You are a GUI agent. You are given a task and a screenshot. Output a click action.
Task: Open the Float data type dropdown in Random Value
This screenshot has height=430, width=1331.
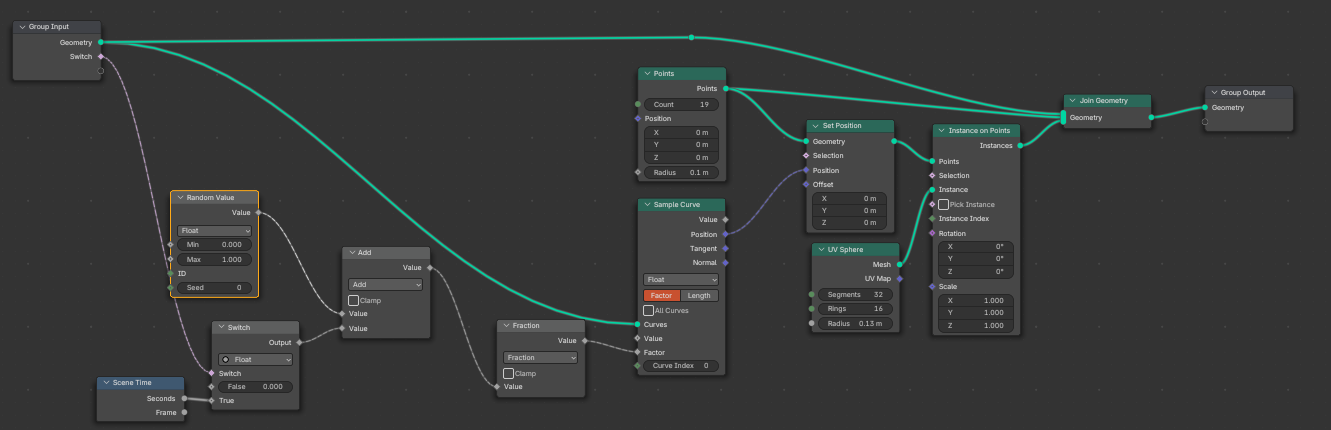click(215, 230)
